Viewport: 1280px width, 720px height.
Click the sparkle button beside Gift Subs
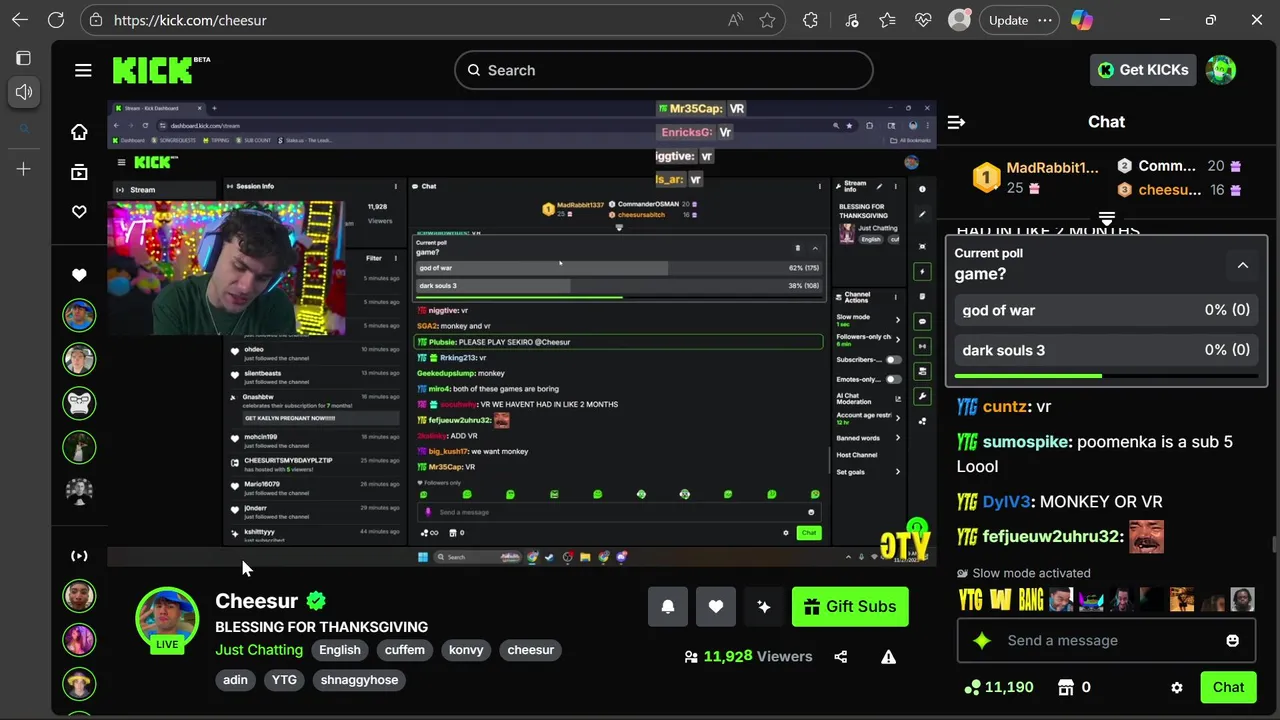click(x=764, y=606)
